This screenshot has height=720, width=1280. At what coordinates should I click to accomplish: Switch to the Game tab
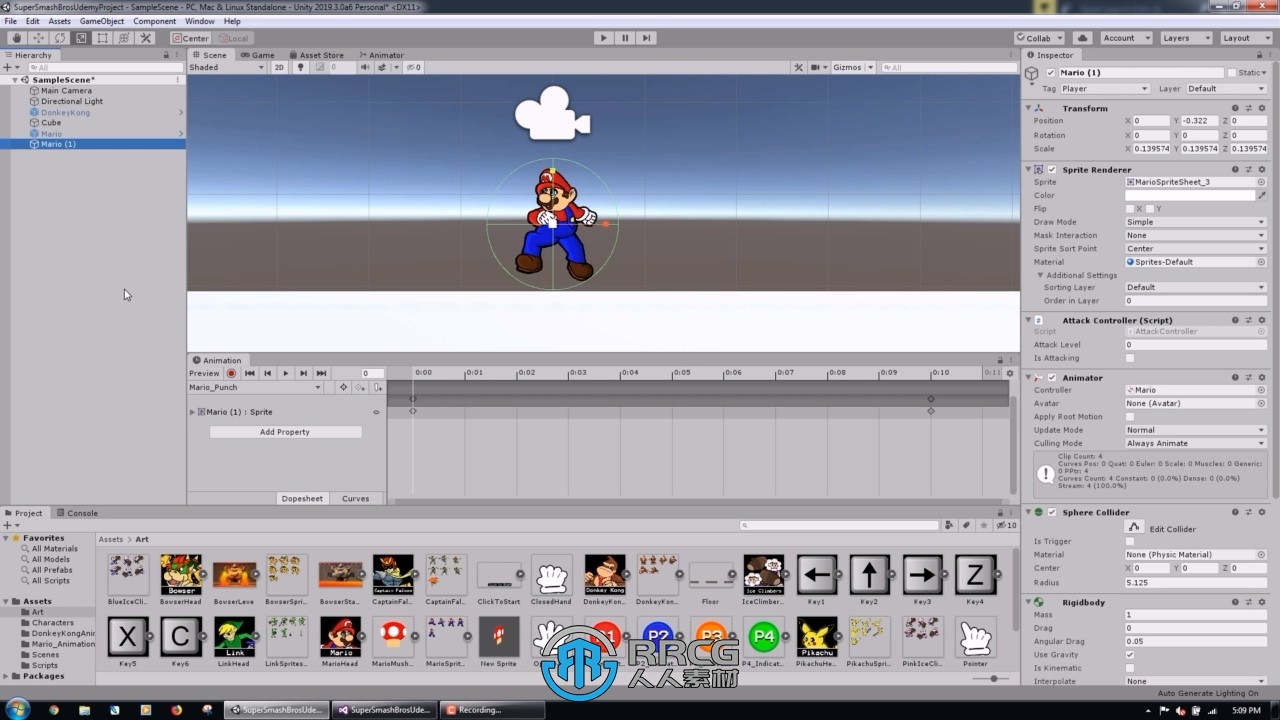pyautogui.click(x=257, y=55)
